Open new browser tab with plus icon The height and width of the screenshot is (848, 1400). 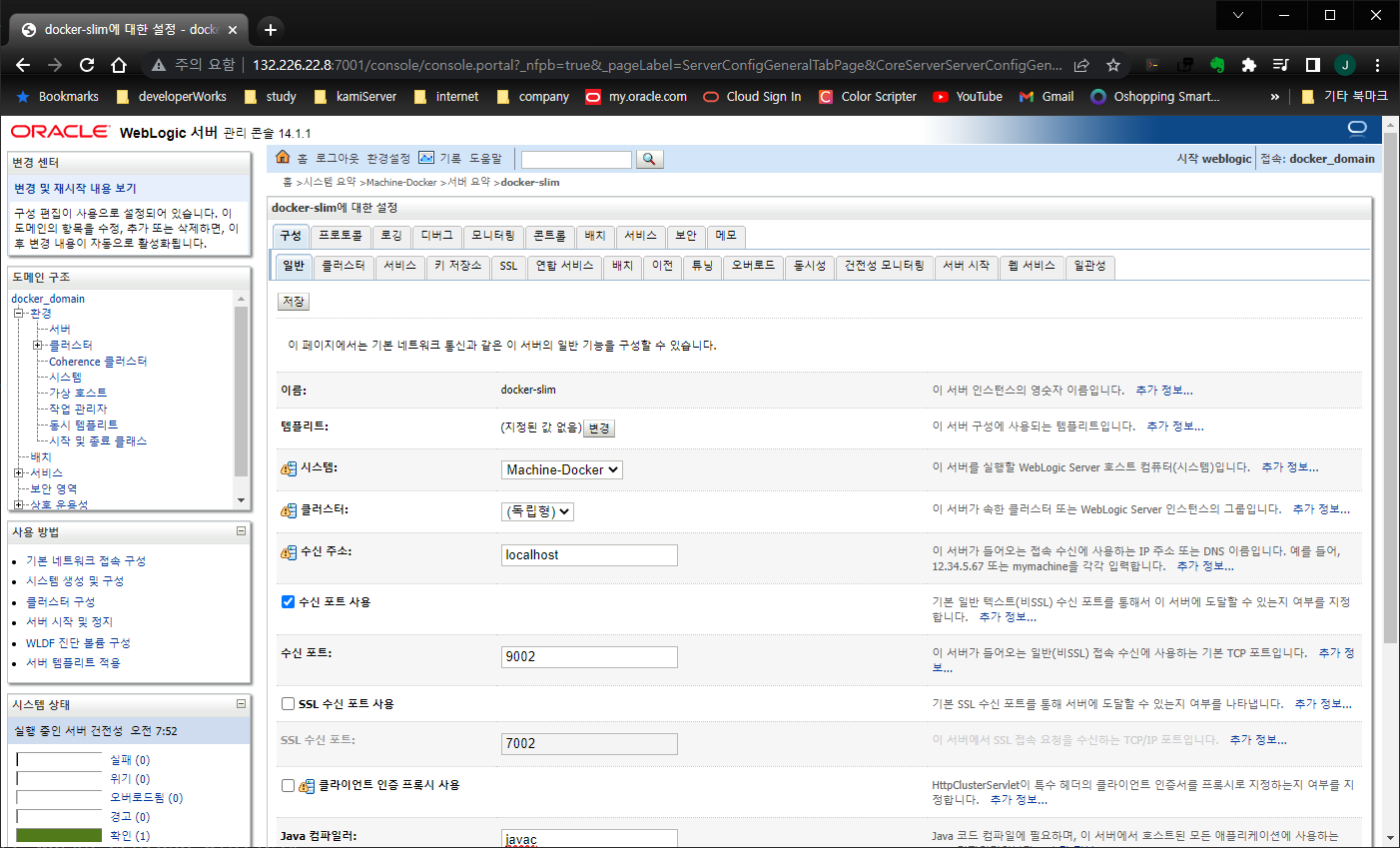[x=271, y=30]
